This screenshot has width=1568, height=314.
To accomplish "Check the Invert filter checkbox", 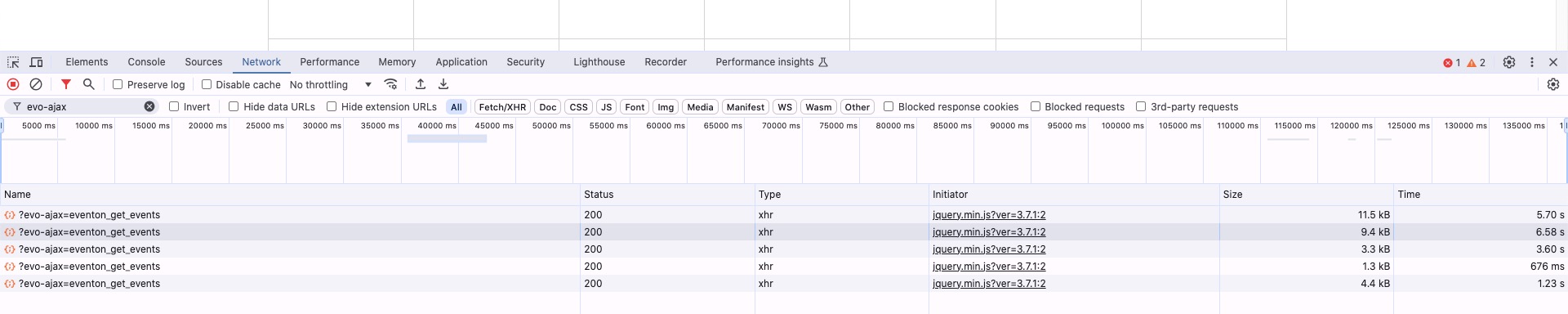I will coord(174,106).
